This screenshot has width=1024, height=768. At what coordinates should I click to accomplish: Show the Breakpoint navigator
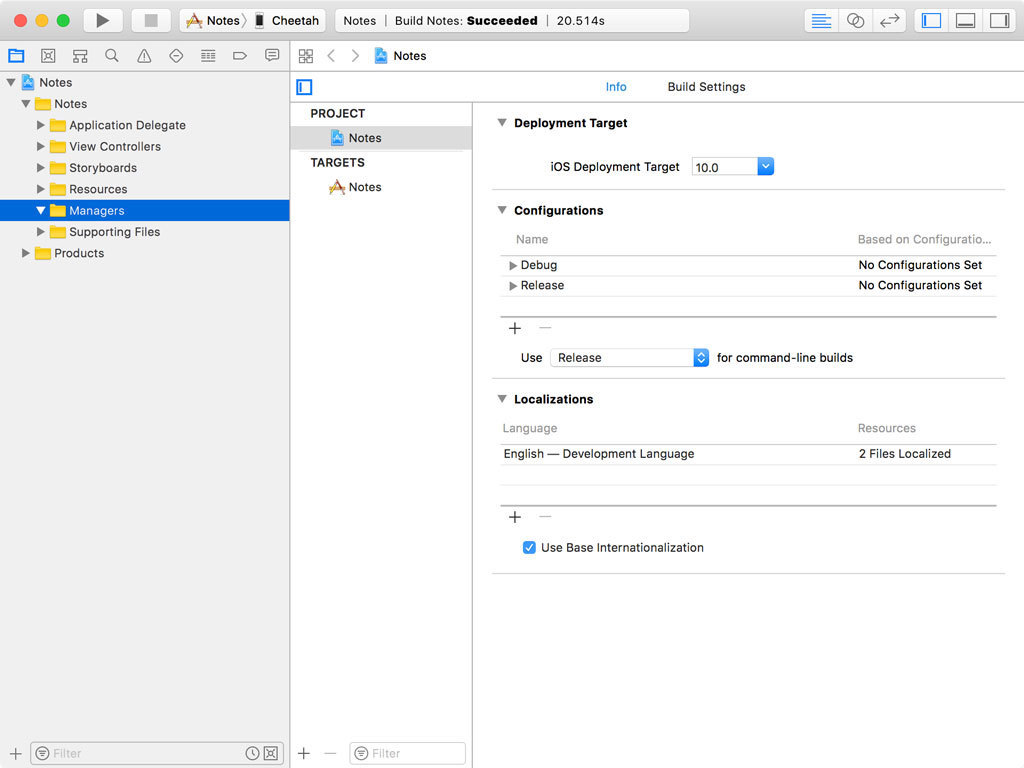coord(240,56)
